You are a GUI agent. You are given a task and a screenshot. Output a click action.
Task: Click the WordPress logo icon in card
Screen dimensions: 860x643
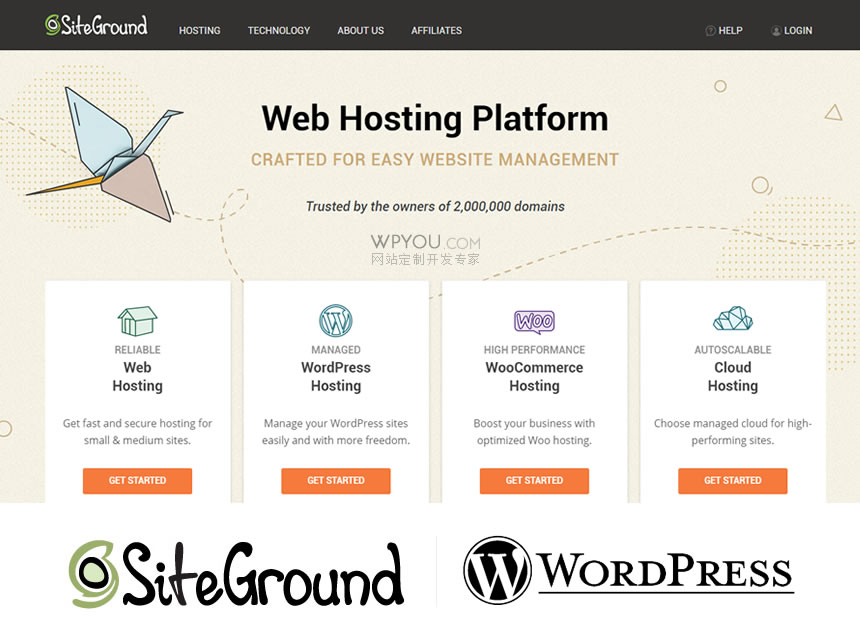point(336,320)
